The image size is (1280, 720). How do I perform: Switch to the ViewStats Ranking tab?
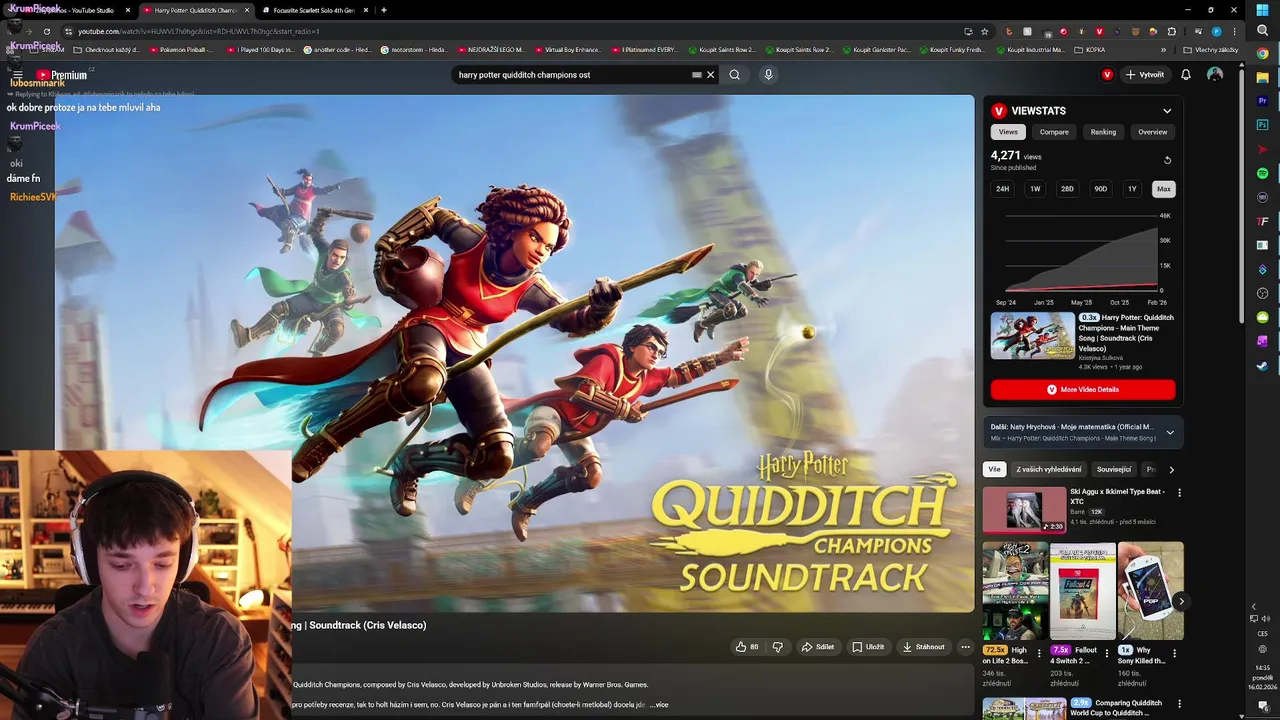(1103, 132)
